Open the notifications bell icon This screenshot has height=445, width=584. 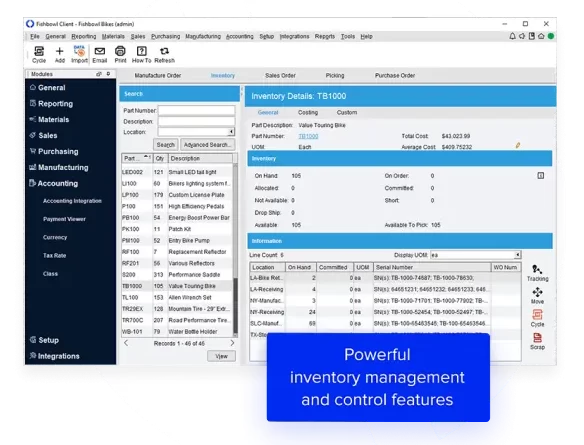512,36
